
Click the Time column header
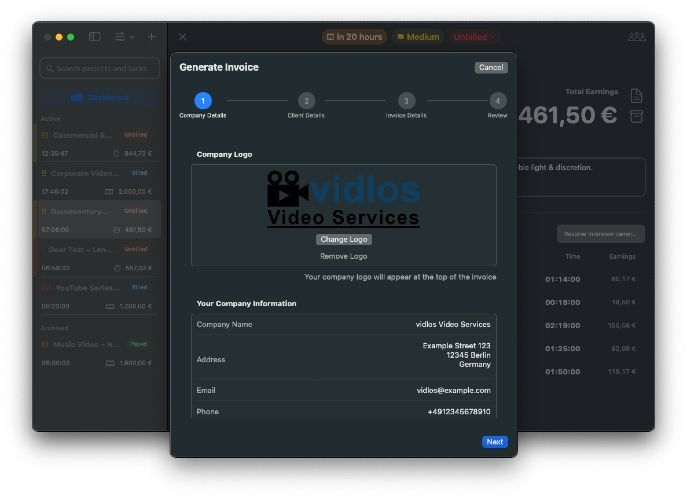tap(573, 257)
